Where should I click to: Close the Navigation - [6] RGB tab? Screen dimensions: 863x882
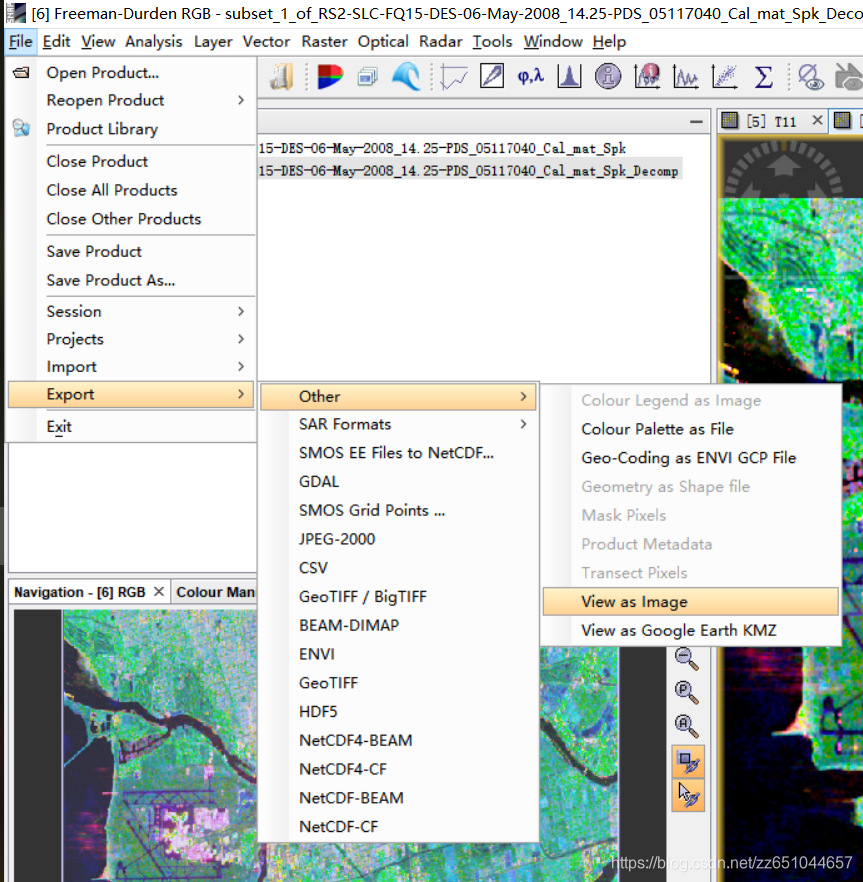pos(159,592)
